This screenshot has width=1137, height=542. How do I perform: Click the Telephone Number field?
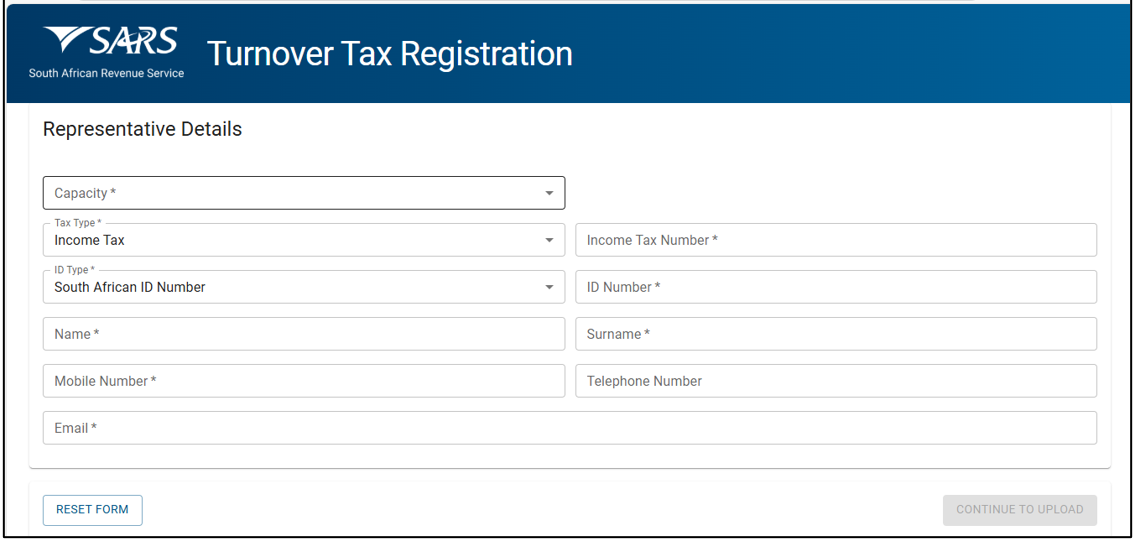point(835,381)
